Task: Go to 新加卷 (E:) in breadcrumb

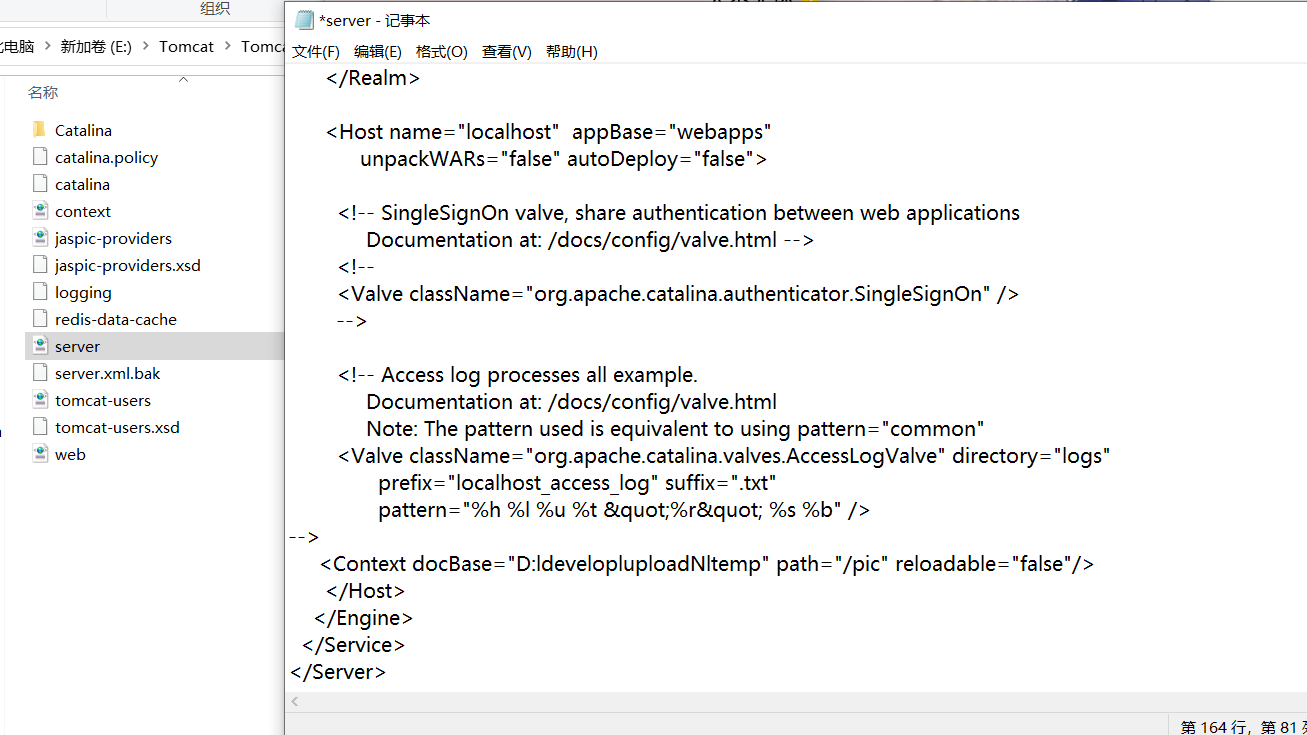Action: [96, 46]
